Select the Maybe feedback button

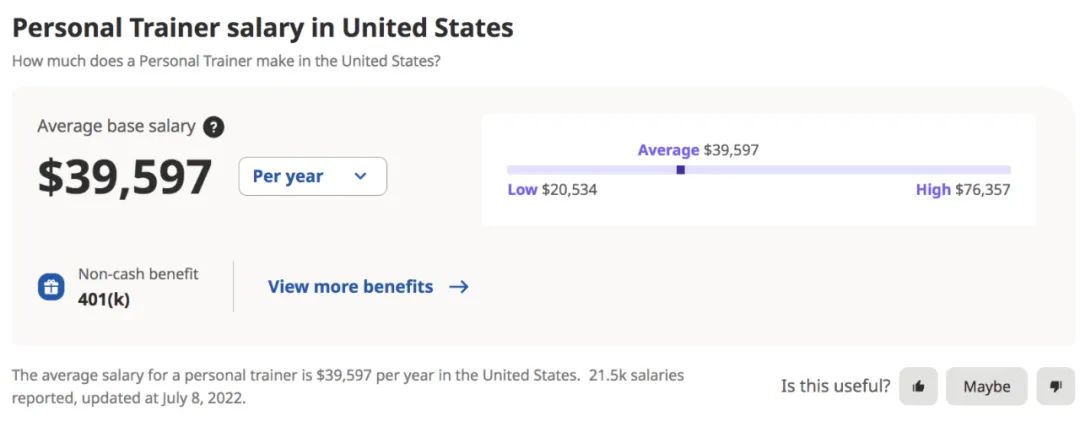click(x=986, y=386)
